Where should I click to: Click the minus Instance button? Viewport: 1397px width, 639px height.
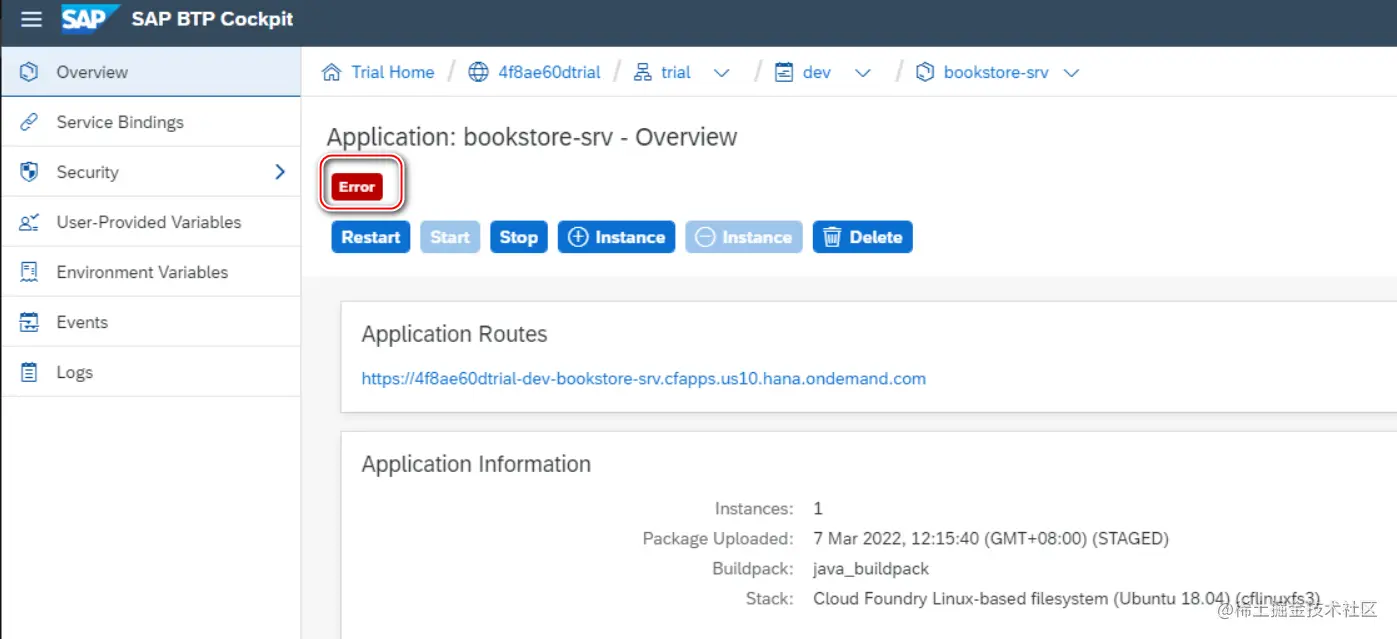[x=744, y=237]
